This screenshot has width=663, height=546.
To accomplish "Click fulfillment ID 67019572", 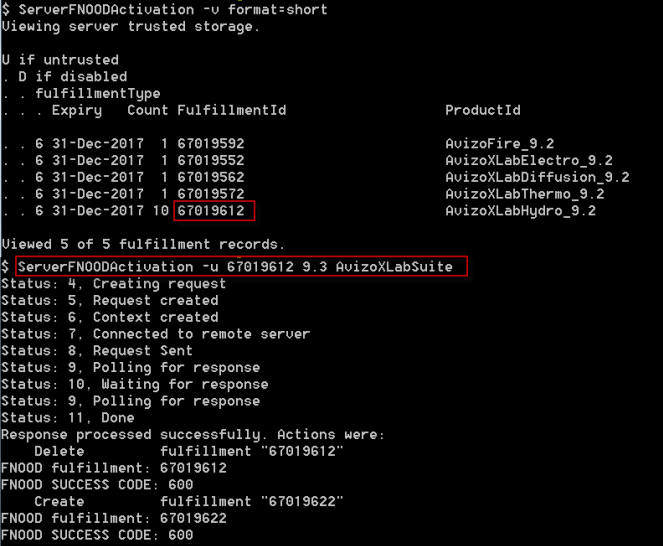I will pos(211,194).
